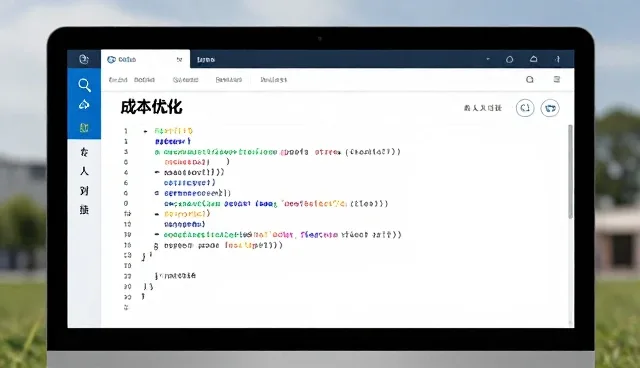Open the third item in the menu row
The image size is (640, 368).
(x=185, y=80)
